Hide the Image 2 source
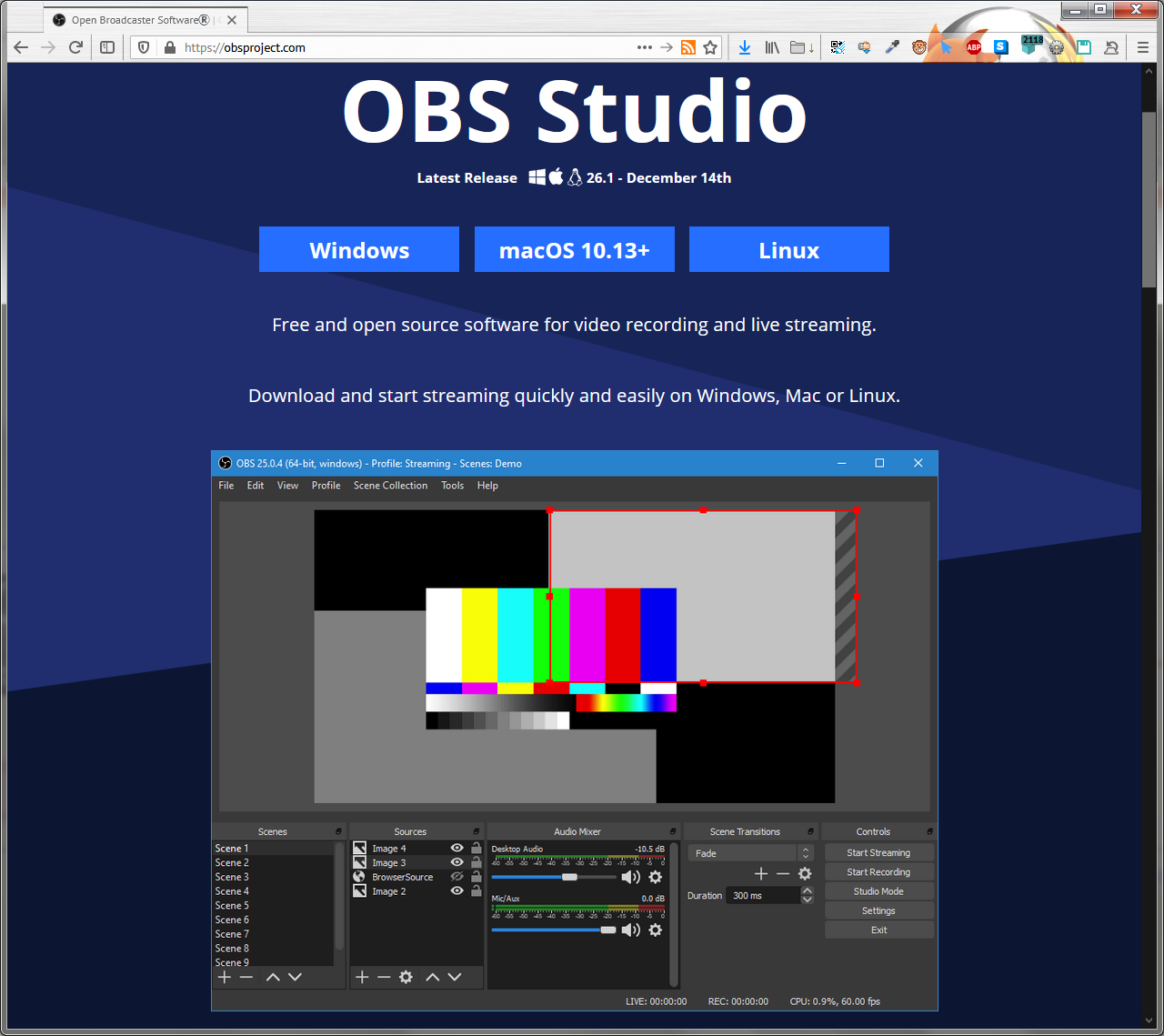The image size is (1164, 1036). click(457, 891)
